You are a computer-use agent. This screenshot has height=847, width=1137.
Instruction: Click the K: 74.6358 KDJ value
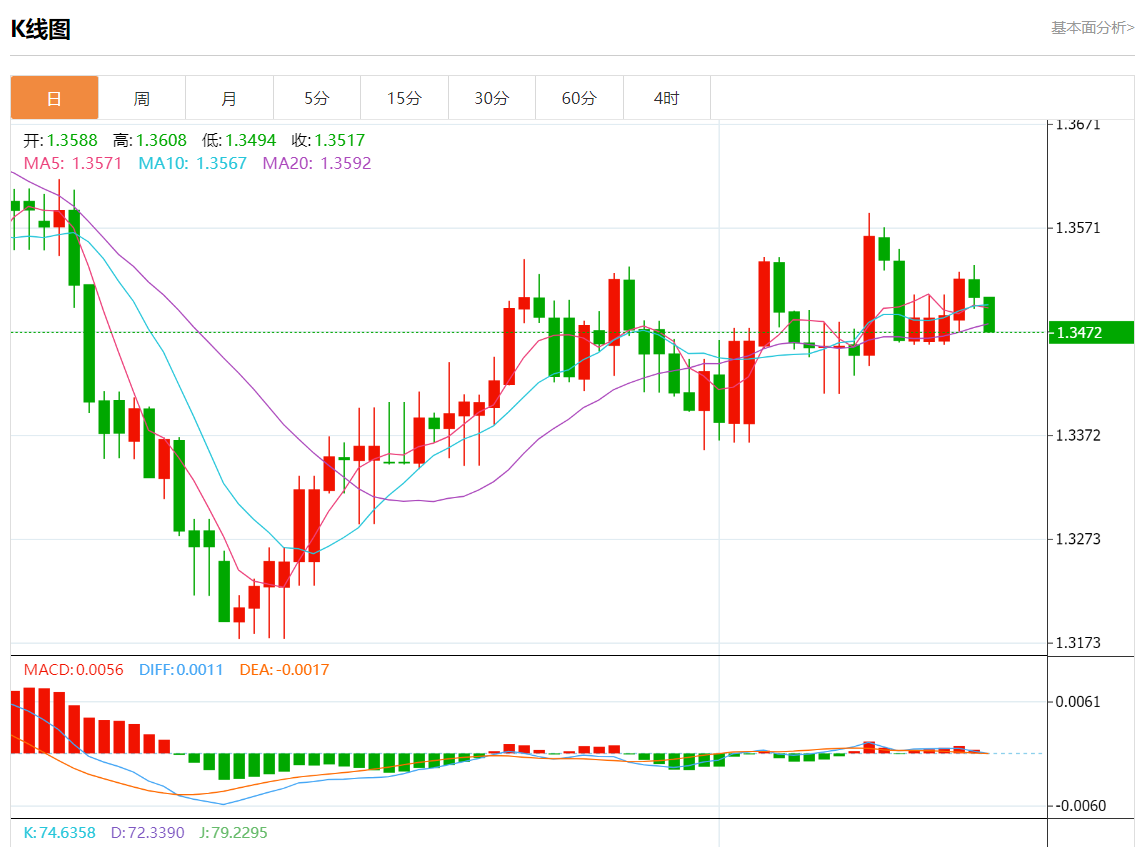click(x=59, y=832)
